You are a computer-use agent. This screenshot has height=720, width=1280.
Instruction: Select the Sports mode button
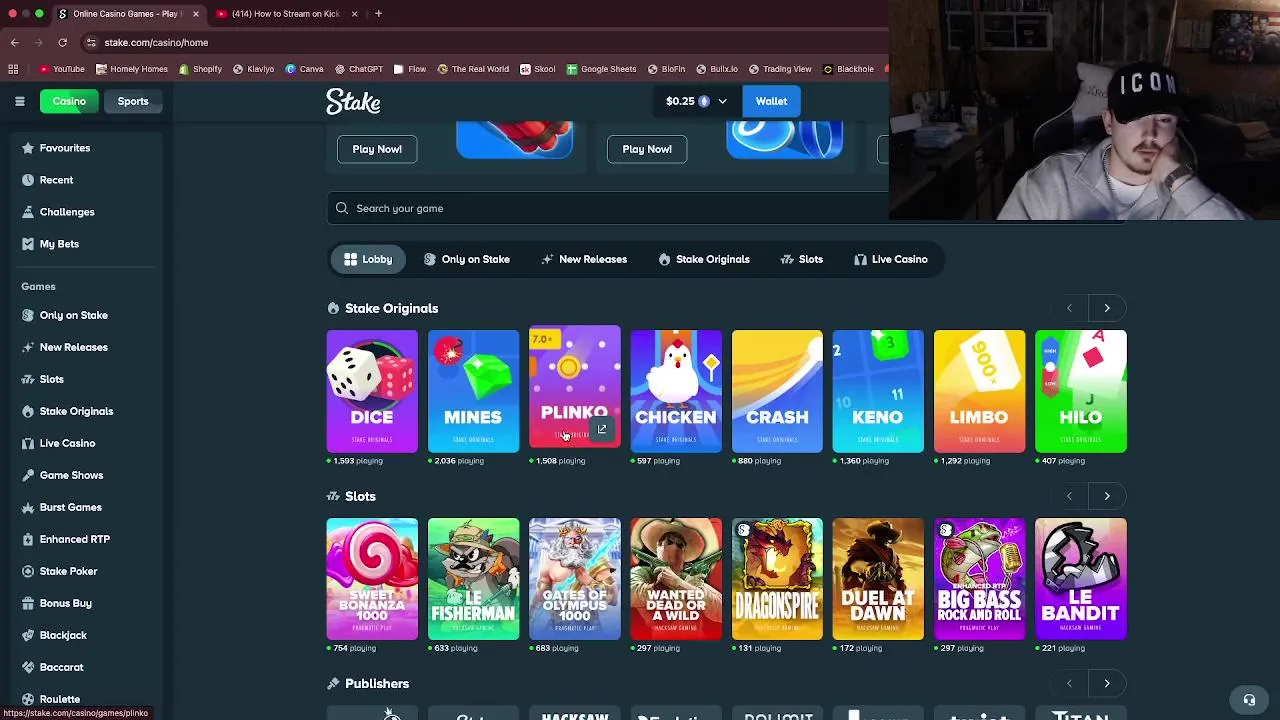133,101
